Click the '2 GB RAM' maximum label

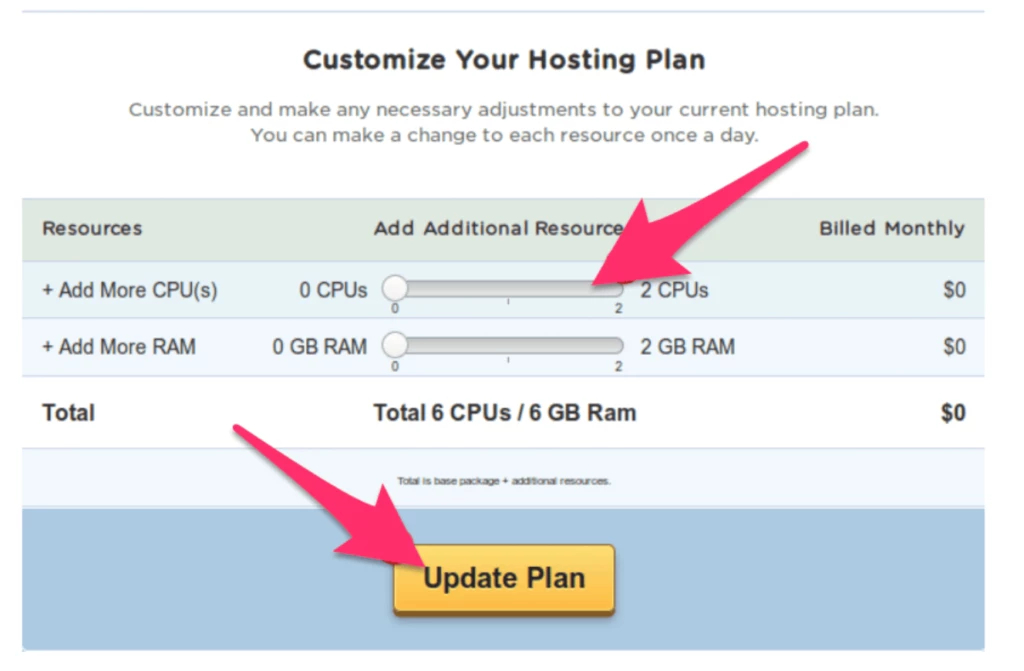(687, 347)
